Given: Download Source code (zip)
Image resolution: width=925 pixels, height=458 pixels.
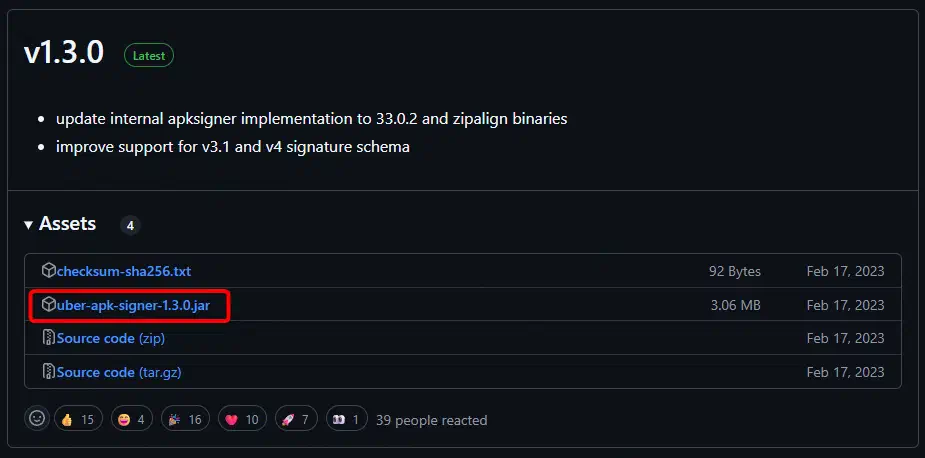Looking at the screenshot, I should point(111,338).
